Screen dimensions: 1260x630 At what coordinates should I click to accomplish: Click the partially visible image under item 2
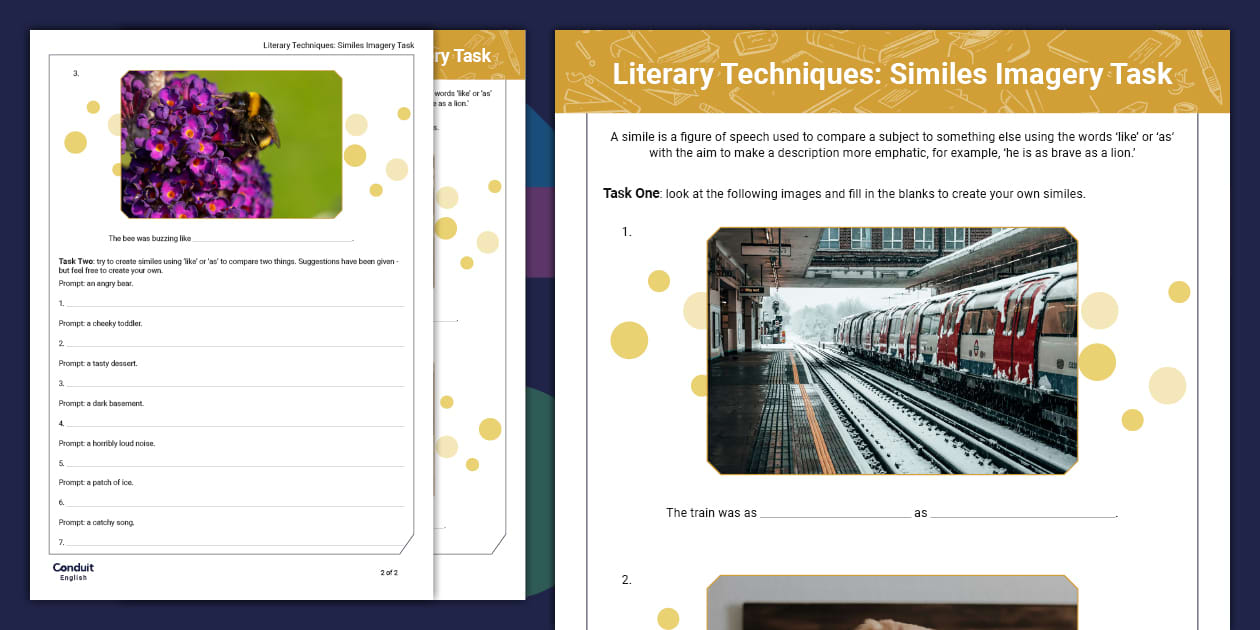pos(890,605)
